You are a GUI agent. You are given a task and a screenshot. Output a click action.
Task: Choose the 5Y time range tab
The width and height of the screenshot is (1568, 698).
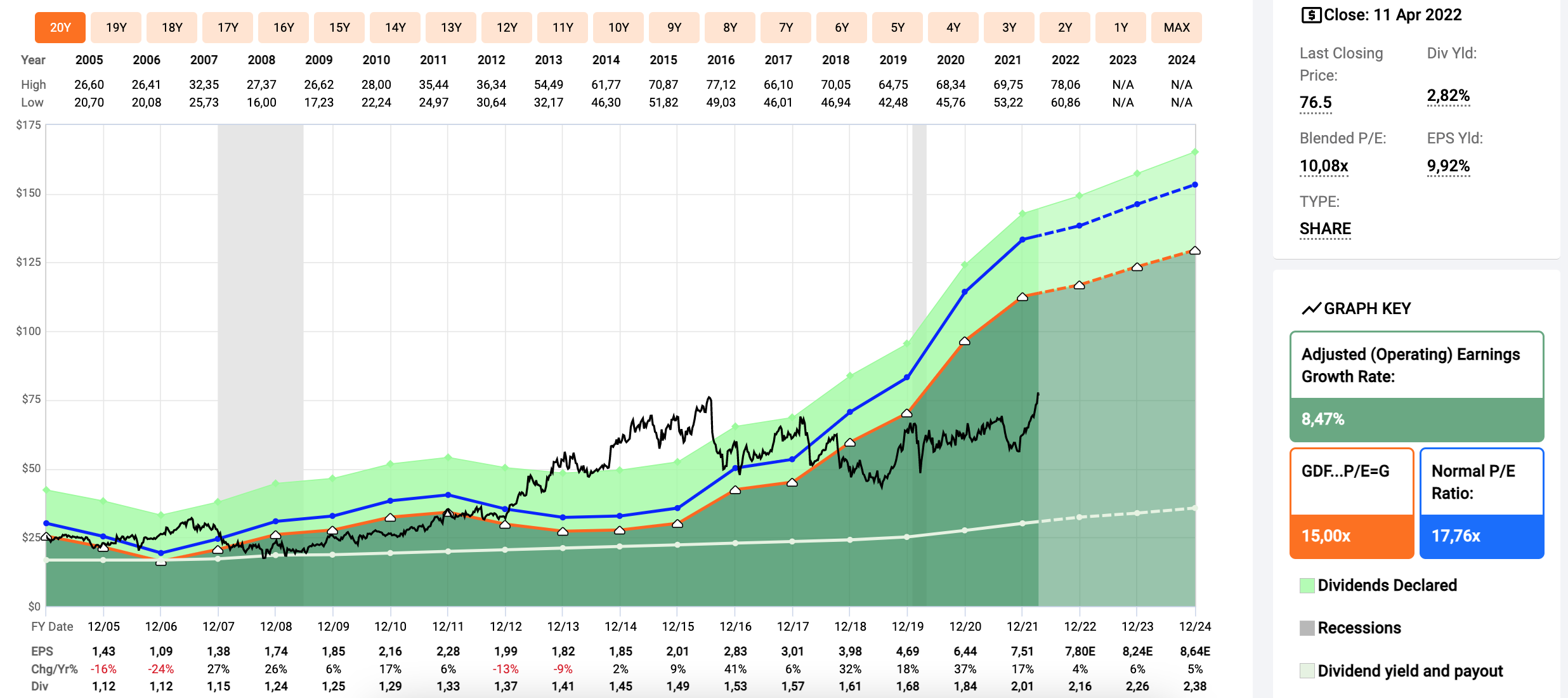tap(898, 27)
